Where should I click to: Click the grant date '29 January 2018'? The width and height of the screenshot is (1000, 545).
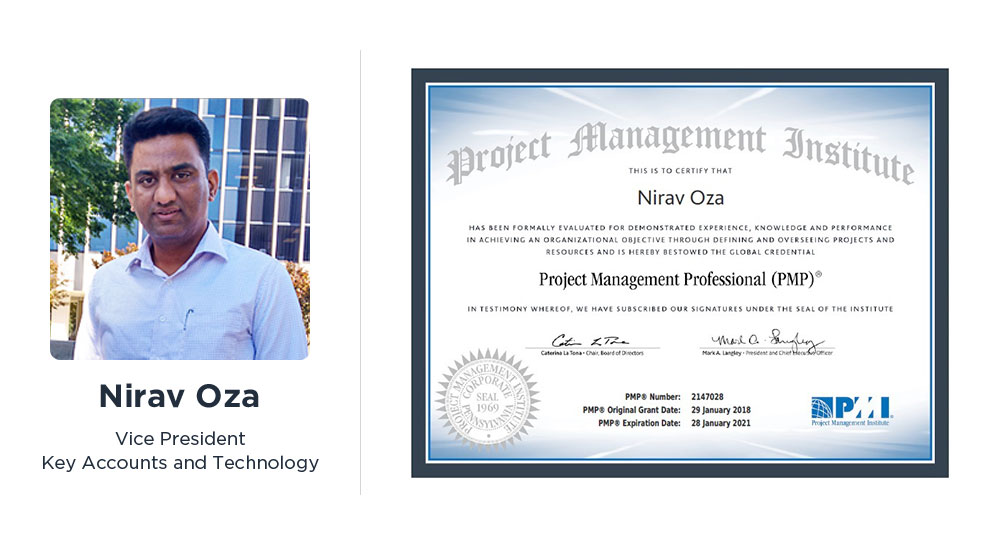pyautogui.click(x=721, y=411)
